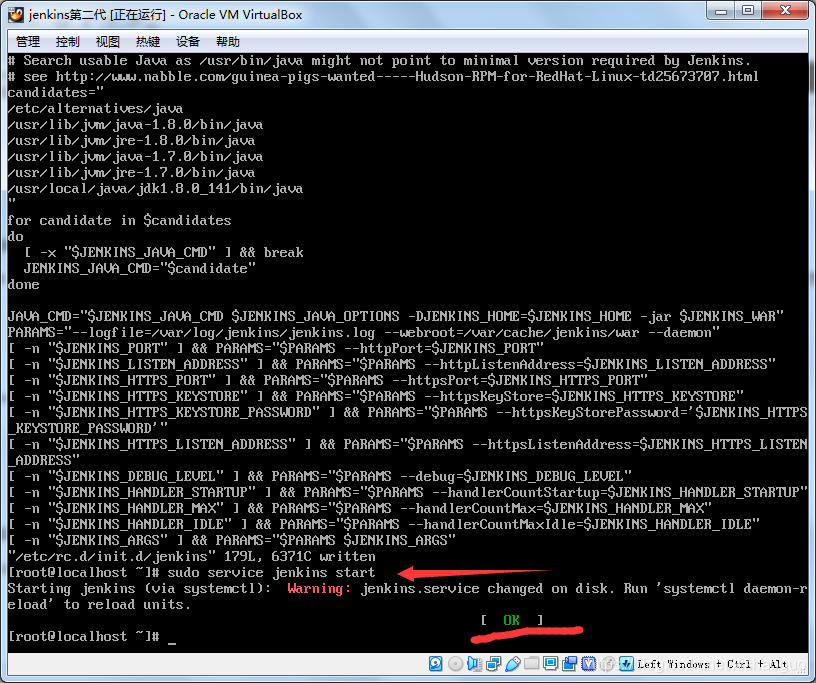Screen dimensions: 816x683
Task: Click the 'done' line in terminal
Action: (23, 285)
